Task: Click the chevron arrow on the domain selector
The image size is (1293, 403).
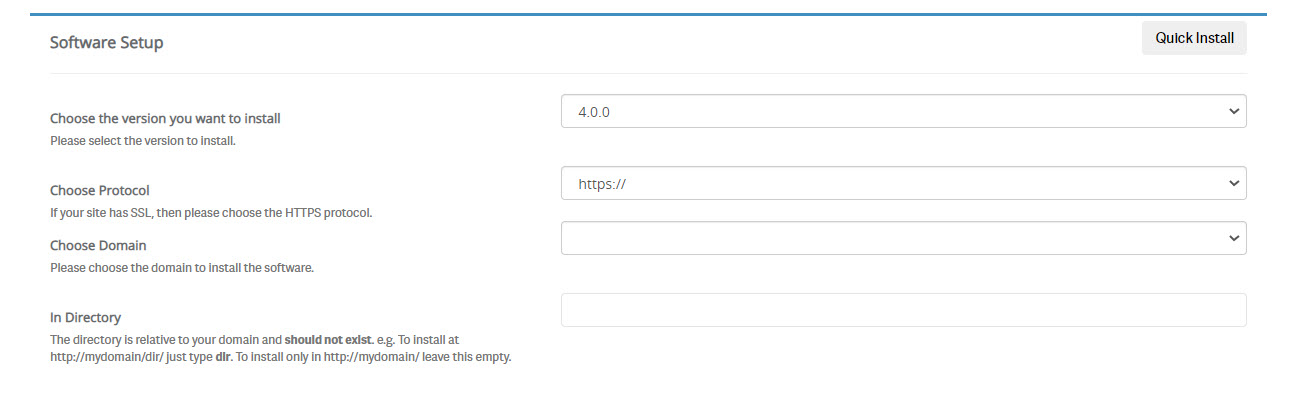Action: pyautogui.click(x=1233, y=238)
